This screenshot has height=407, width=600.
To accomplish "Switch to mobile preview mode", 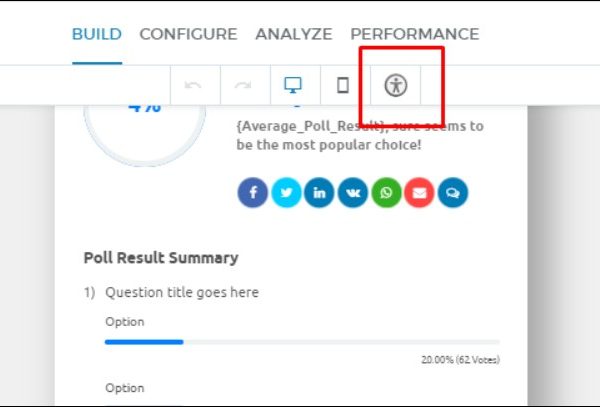I will [343, 86].
